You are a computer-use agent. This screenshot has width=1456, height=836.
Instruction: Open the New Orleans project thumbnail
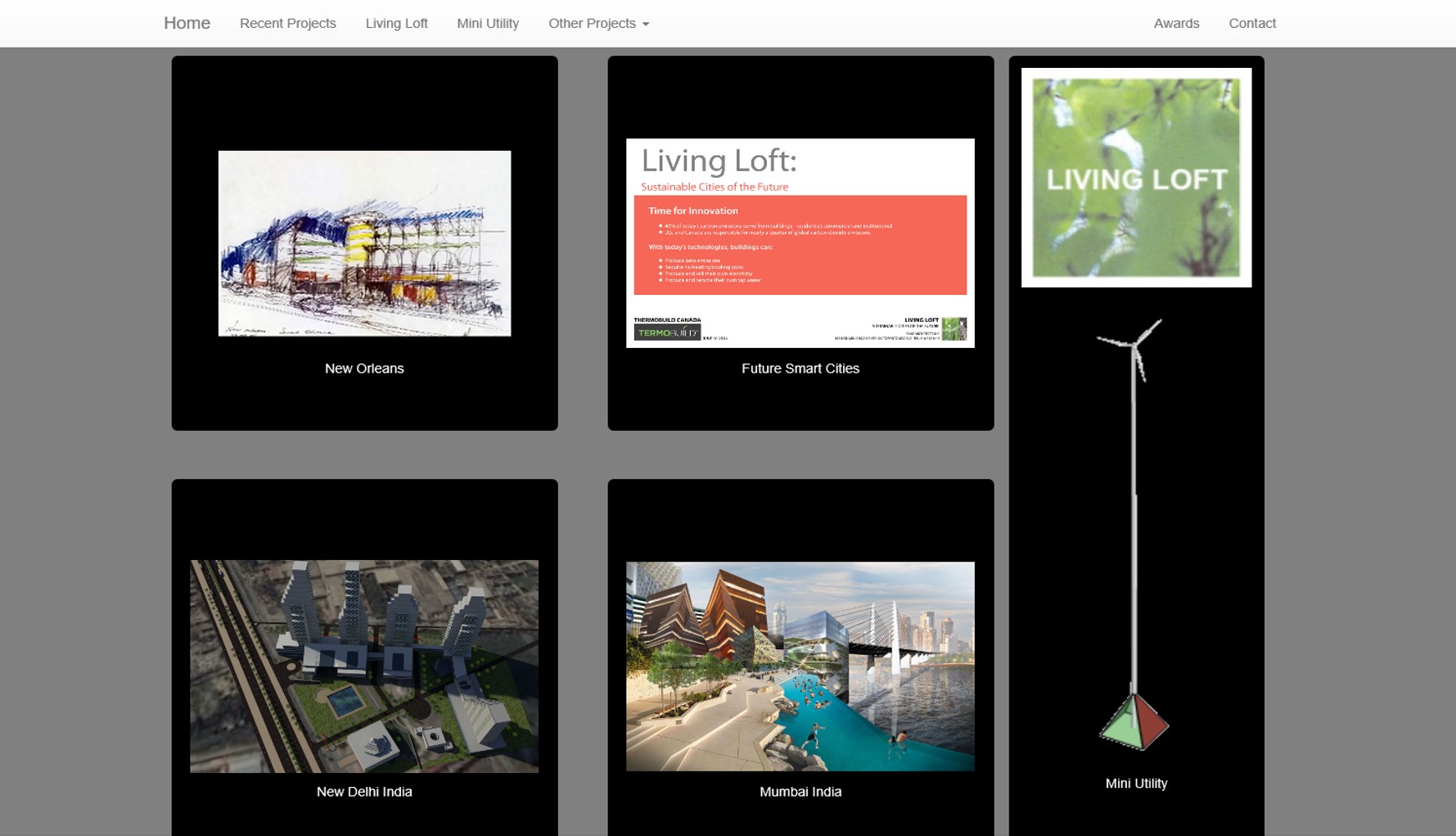364,242
